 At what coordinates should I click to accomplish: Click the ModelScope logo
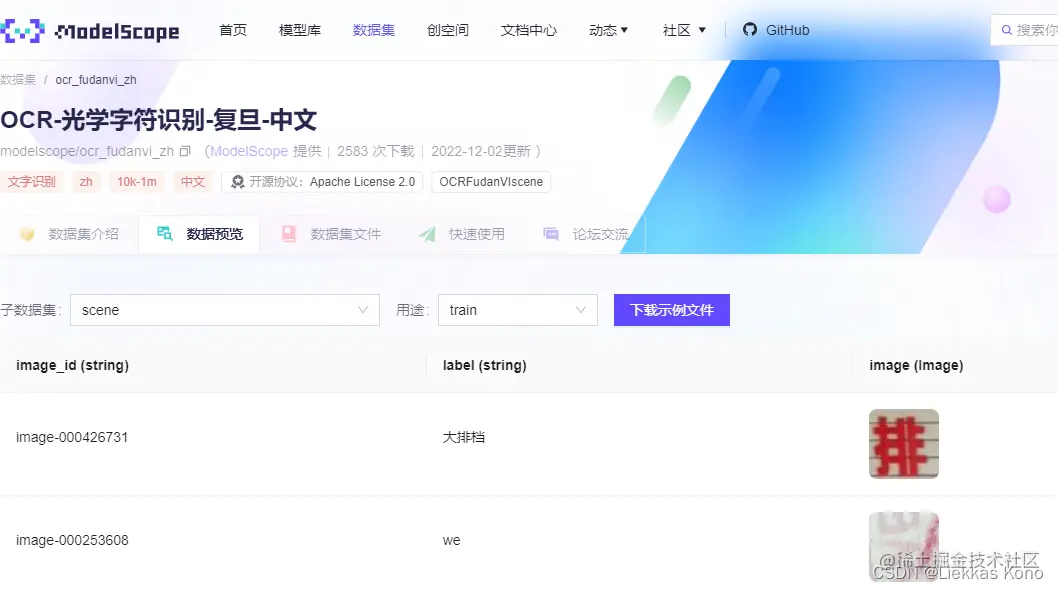tap(90, 30)
